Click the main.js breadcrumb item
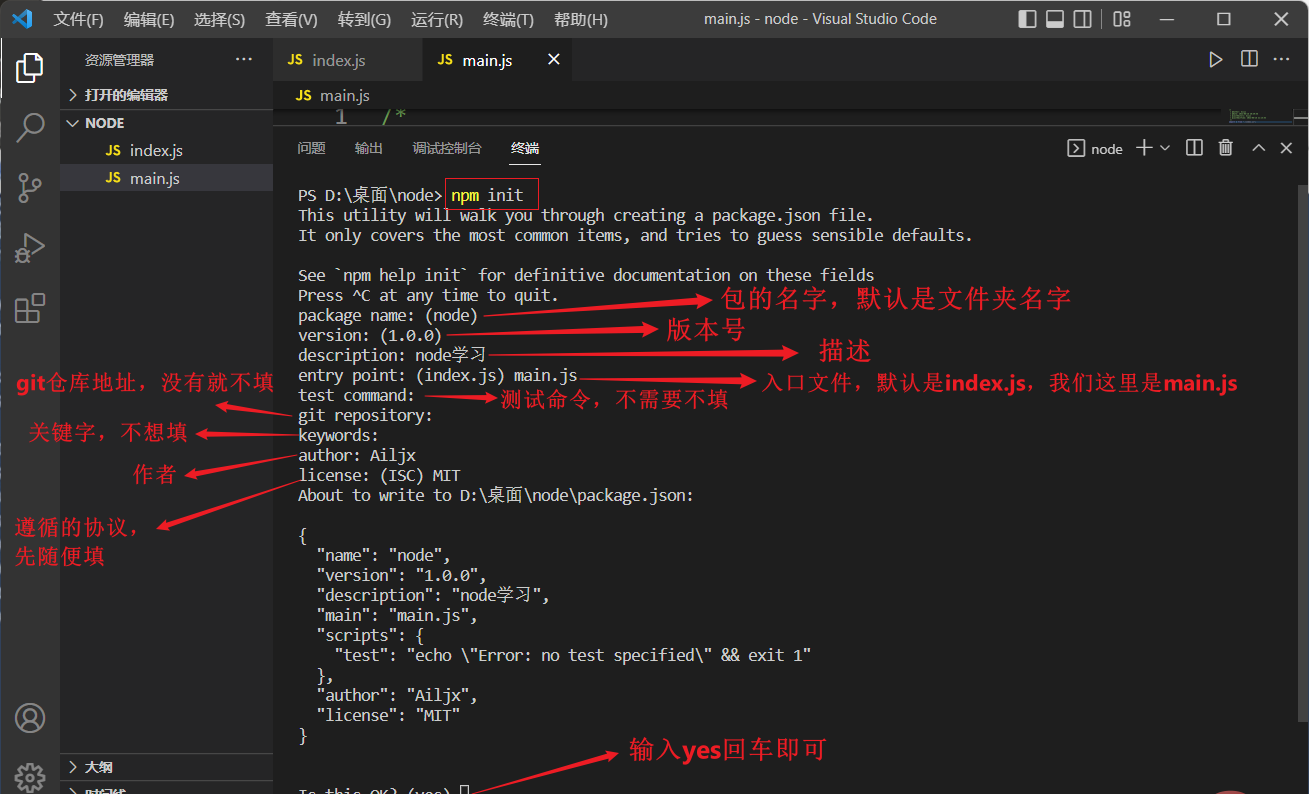The image size is (1309, 794). click(334, 96)
